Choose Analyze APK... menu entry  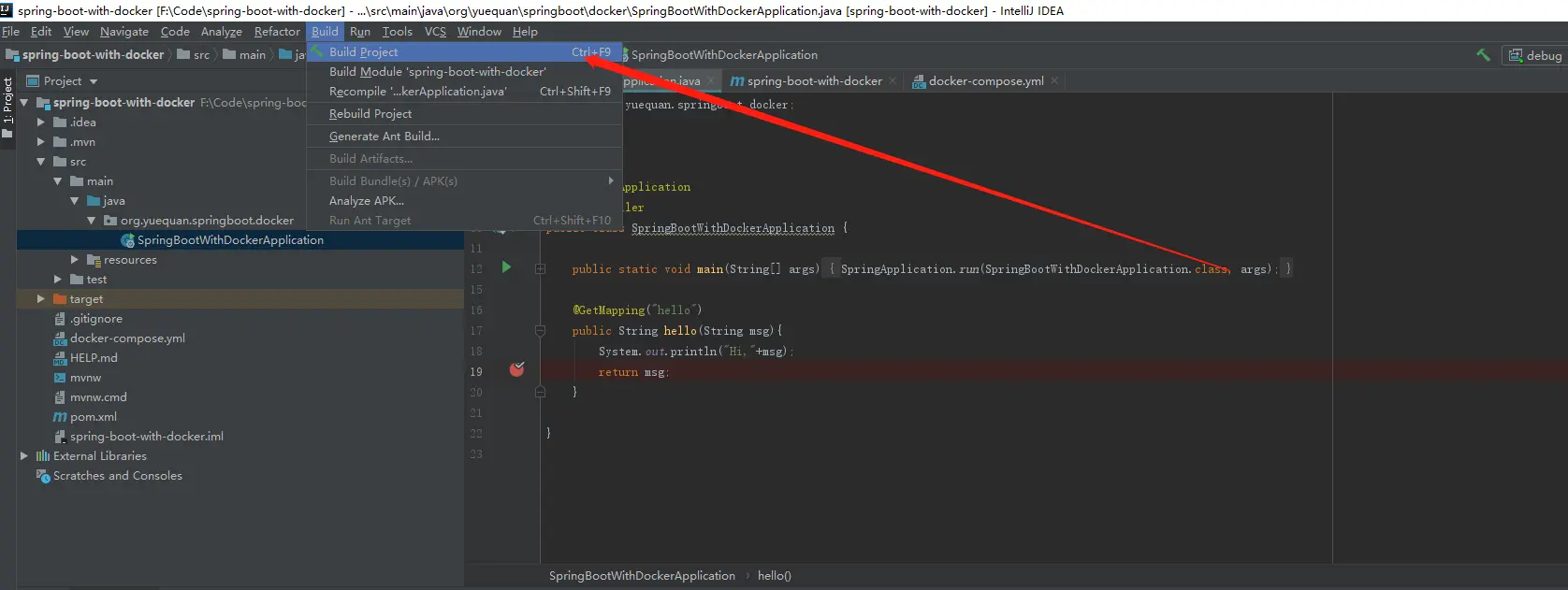(x=464, y=200)
